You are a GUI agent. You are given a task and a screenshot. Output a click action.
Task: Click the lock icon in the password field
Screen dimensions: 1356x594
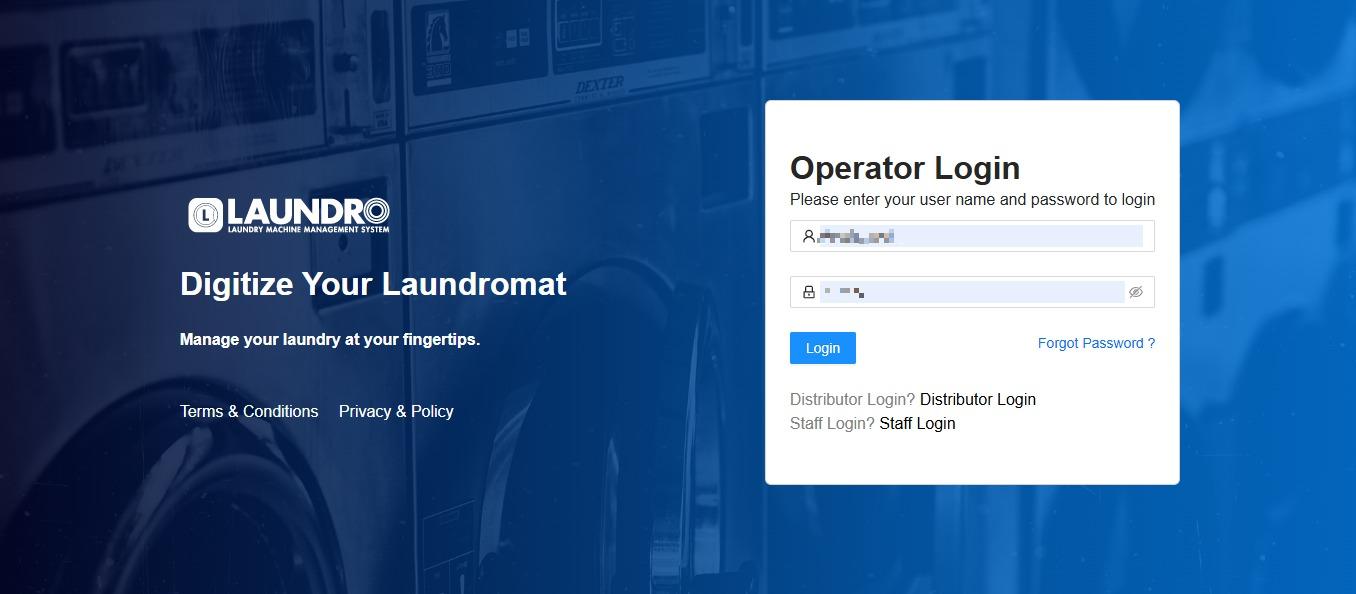tap(808, 292)
